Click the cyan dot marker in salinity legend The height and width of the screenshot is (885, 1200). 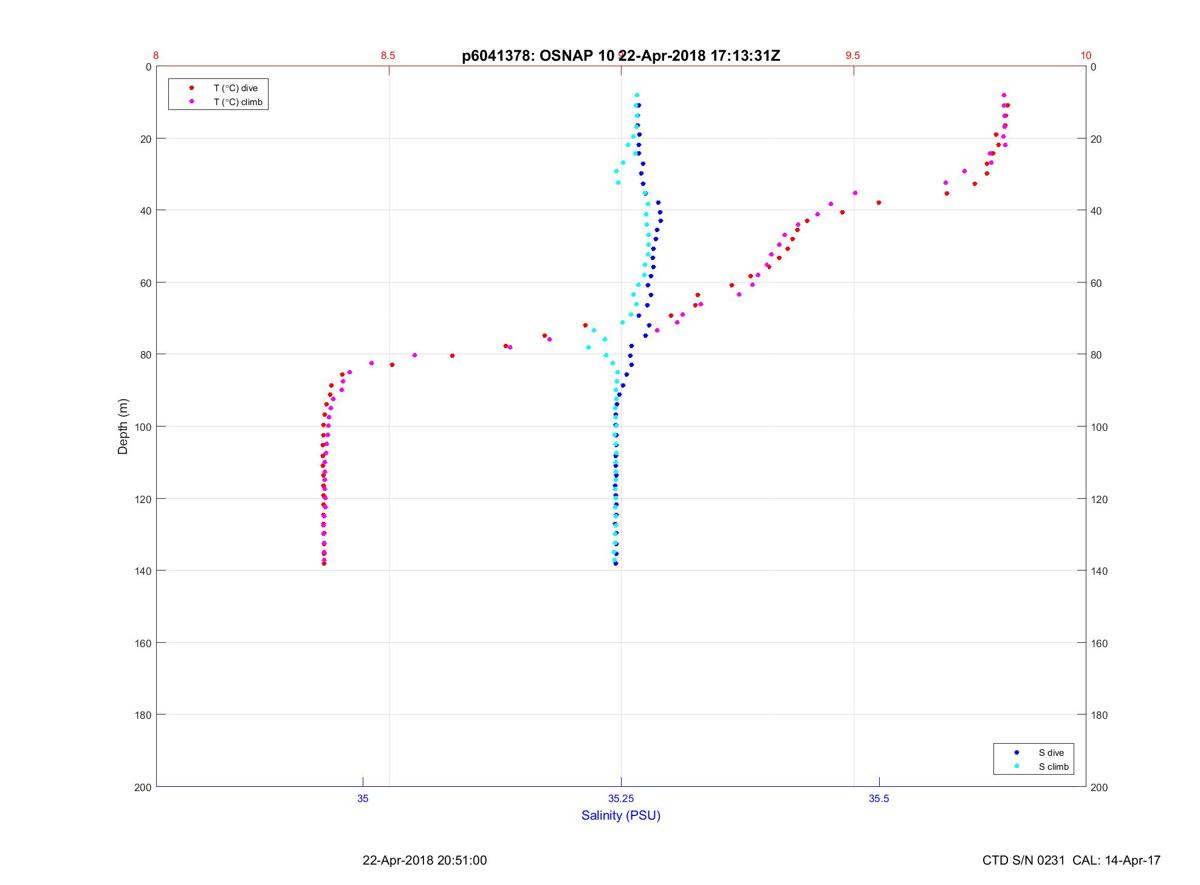[x=1016, y=767]
